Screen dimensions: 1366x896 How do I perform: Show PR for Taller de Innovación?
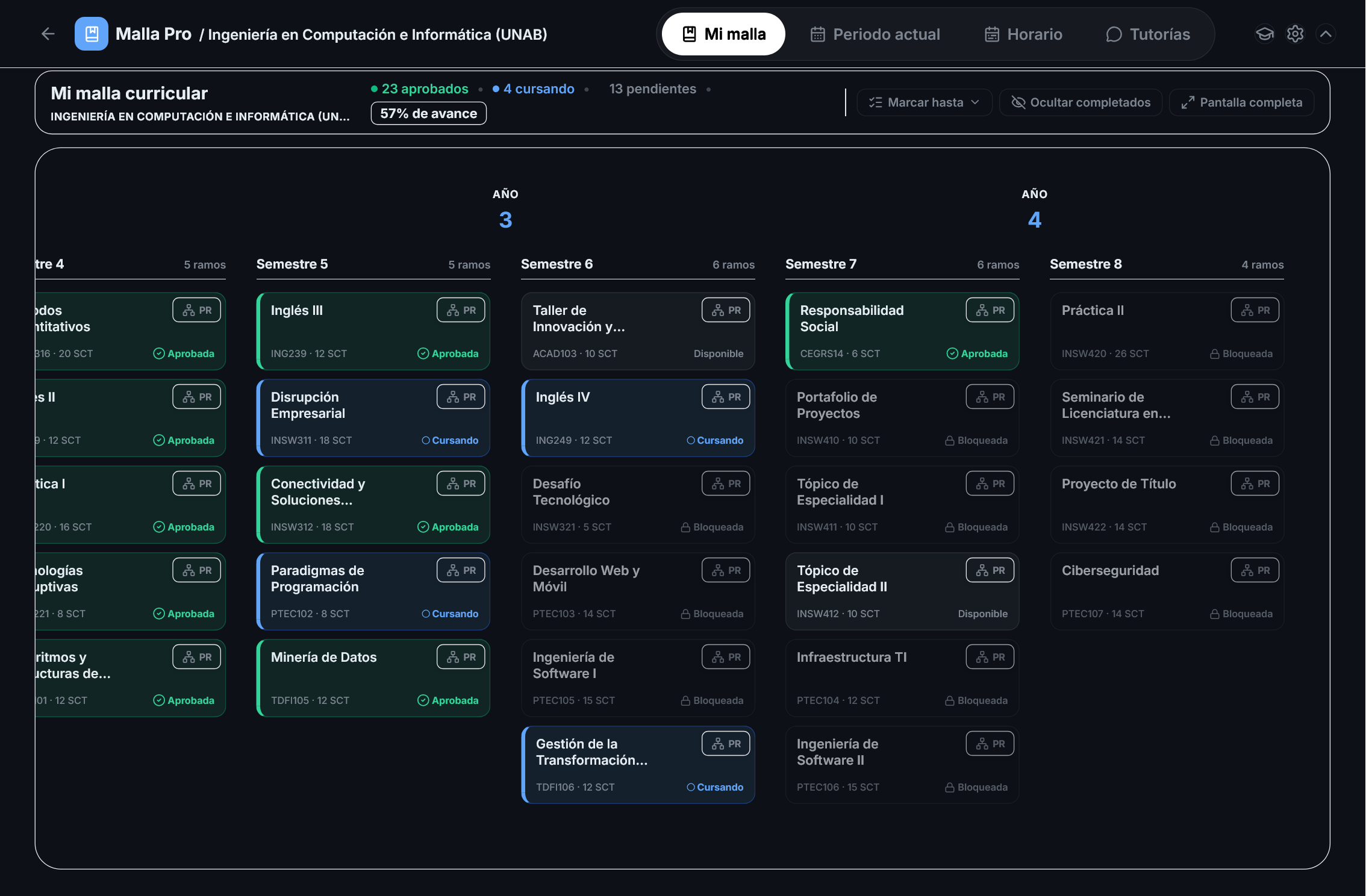tap(726, 310)
